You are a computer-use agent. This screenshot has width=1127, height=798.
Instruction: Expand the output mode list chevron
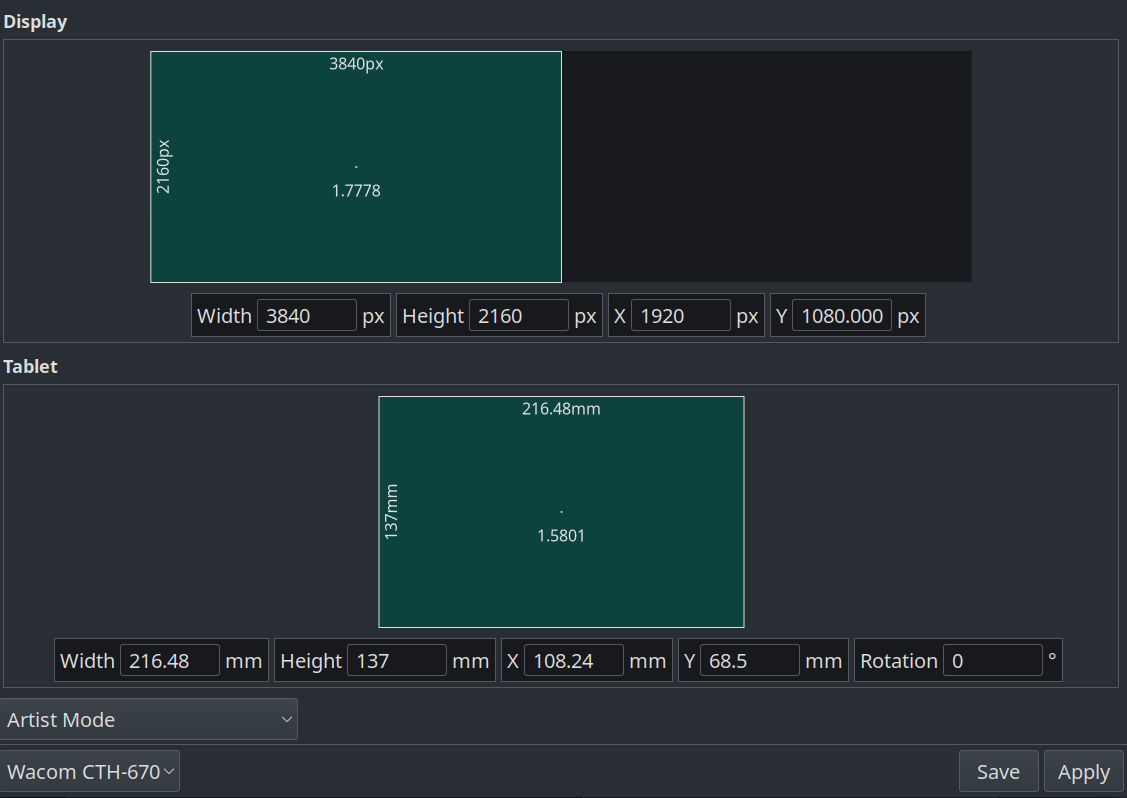tap(286, 719)
